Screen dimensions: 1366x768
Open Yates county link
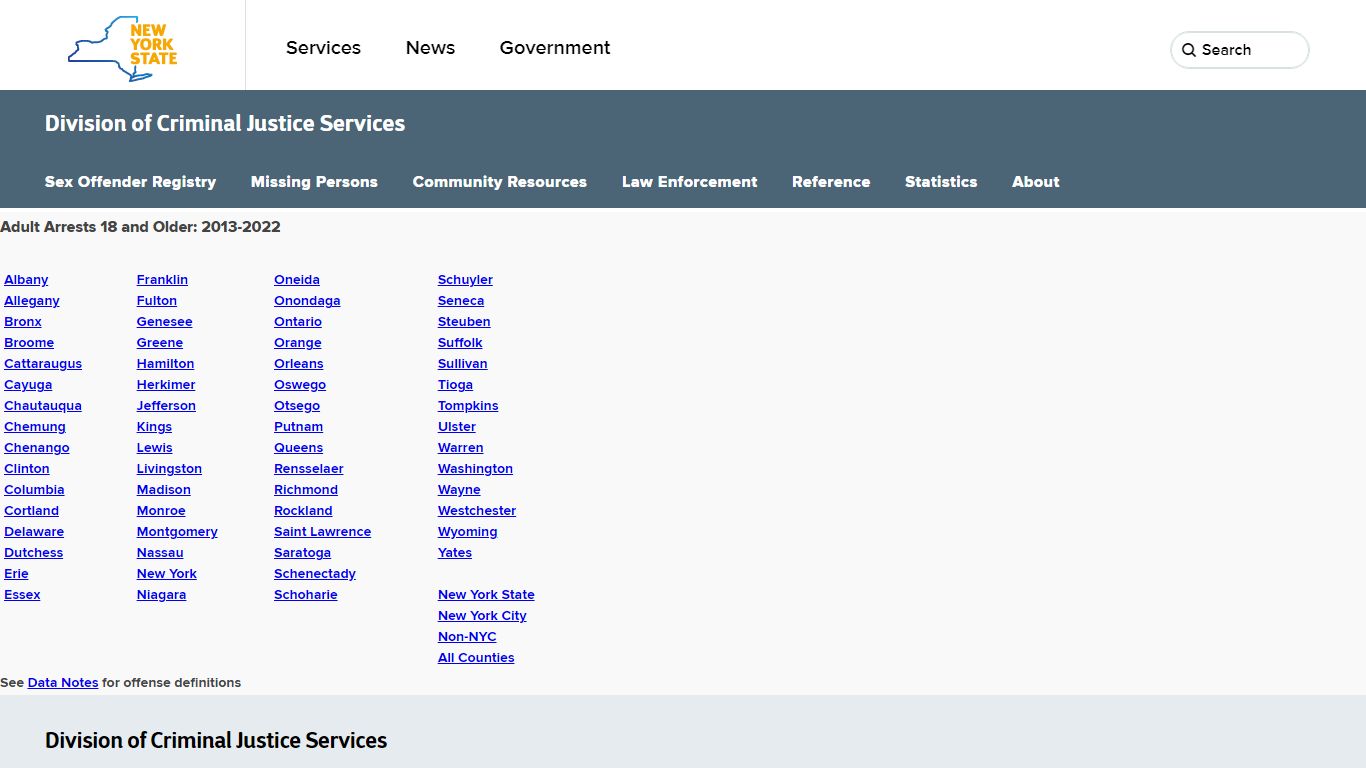click(455, 553)
